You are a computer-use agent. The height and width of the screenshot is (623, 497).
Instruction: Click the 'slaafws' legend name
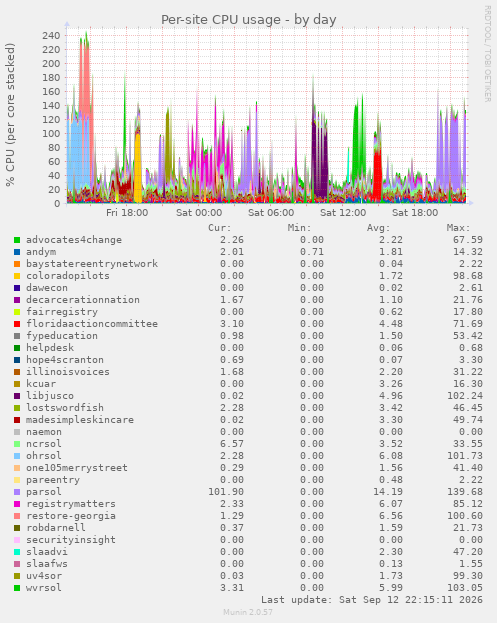[47, 564]
